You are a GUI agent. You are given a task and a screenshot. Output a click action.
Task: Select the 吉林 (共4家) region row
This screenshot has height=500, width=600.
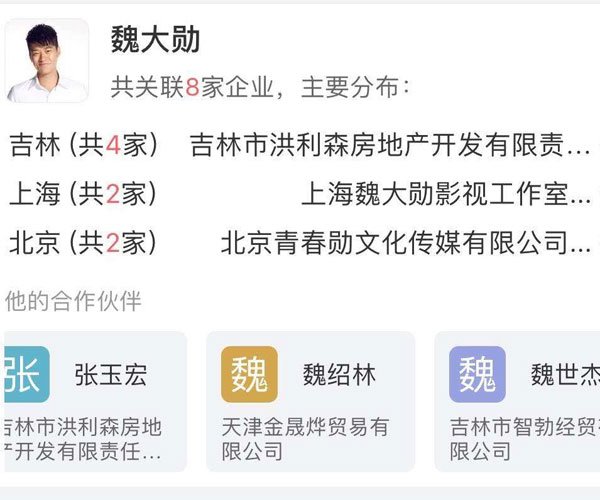point(300,145)
